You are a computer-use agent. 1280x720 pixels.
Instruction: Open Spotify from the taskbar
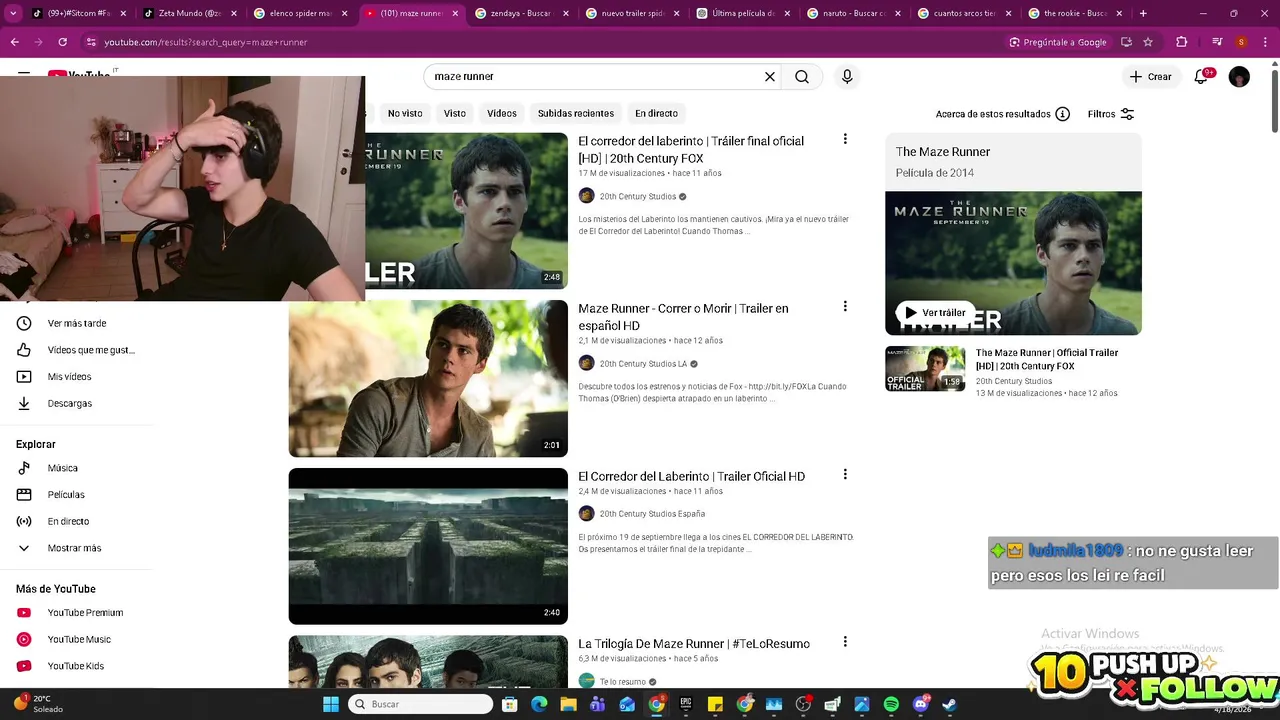point(891,704)
